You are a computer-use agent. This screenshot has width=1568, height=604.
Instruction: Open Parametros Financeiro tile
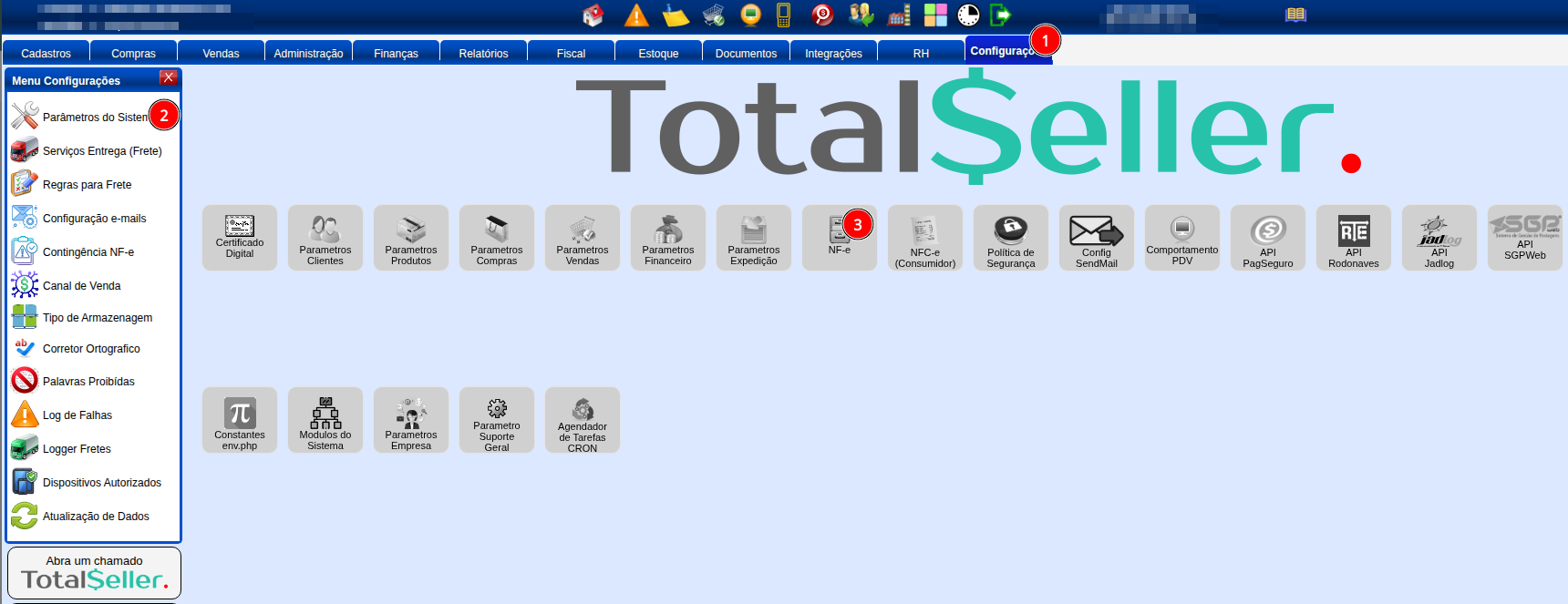(x=668, y=238)
